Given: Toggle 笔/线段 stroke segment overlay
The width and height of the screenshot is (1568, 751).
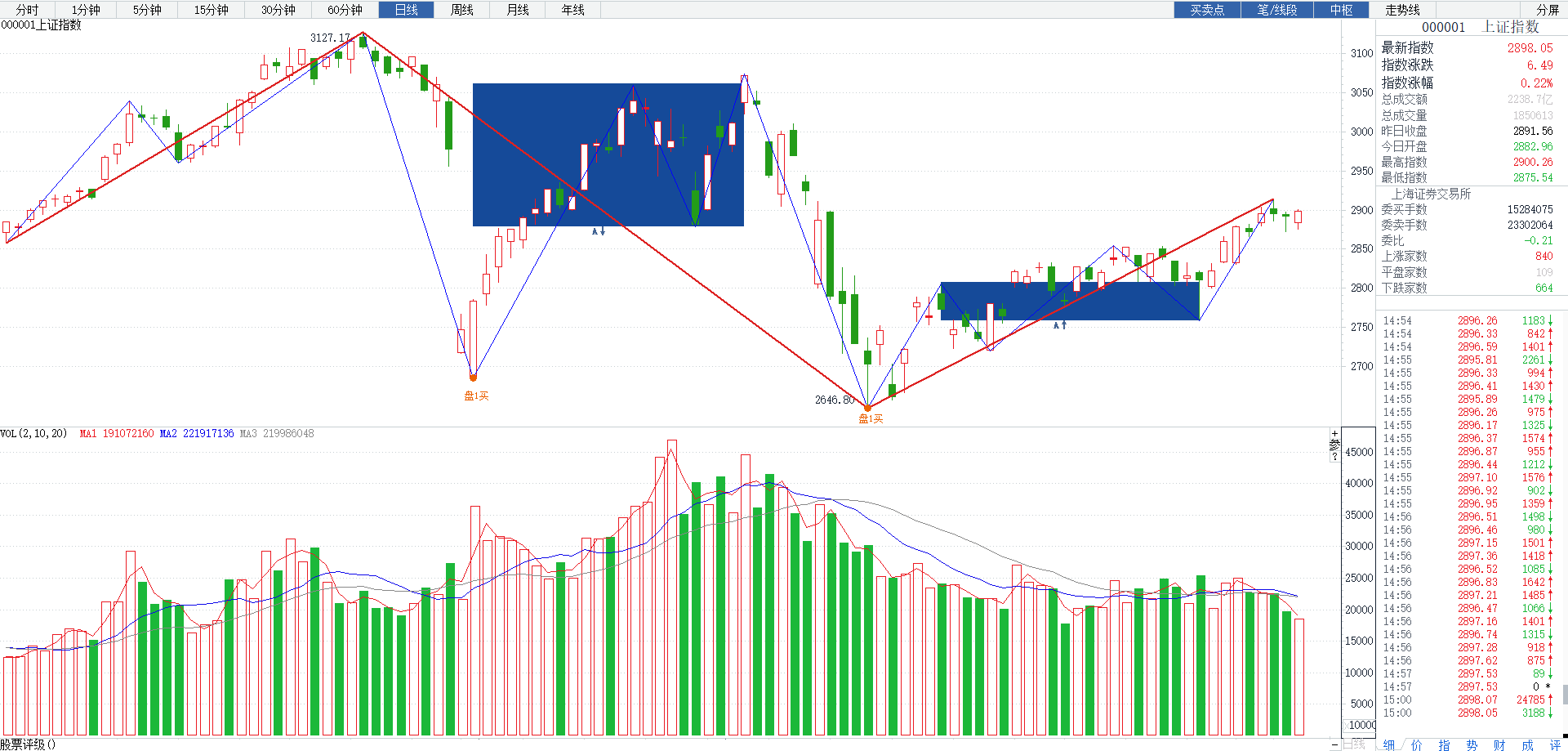Looking at the screenshot, I should point(1277,10).
